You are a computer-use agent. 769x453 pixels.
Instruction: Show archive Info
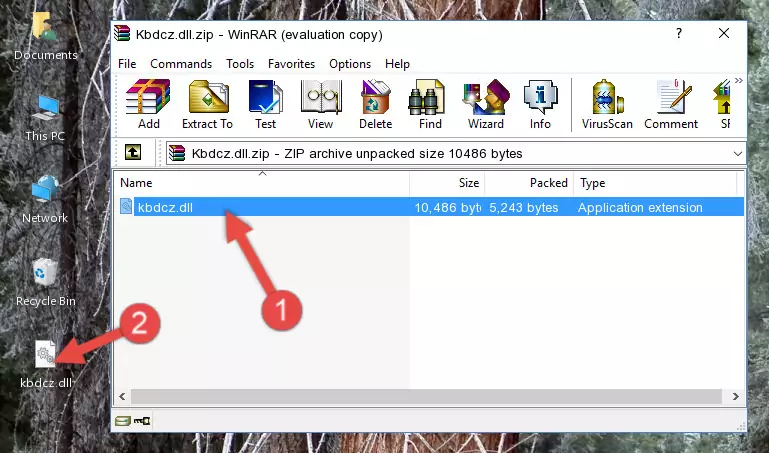[540, 104]
